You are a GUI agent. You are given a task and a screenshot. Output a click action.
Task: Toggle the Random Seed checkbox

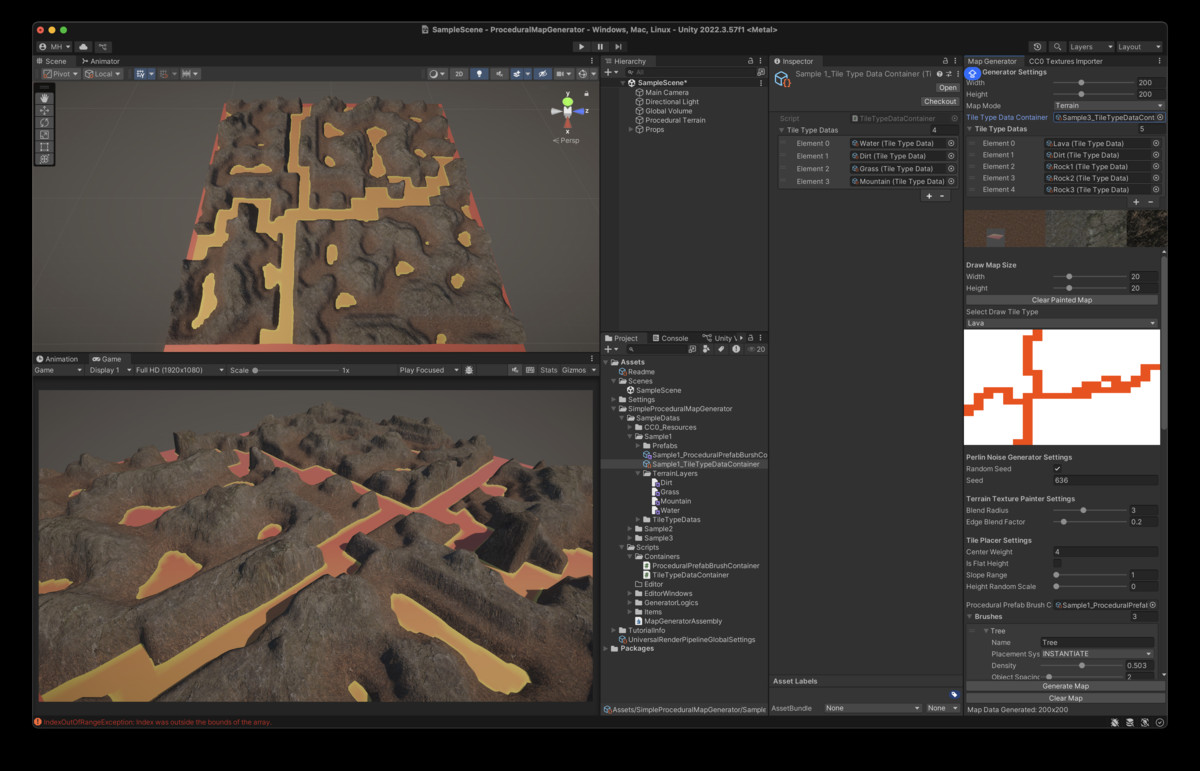tap(1058, 469)
